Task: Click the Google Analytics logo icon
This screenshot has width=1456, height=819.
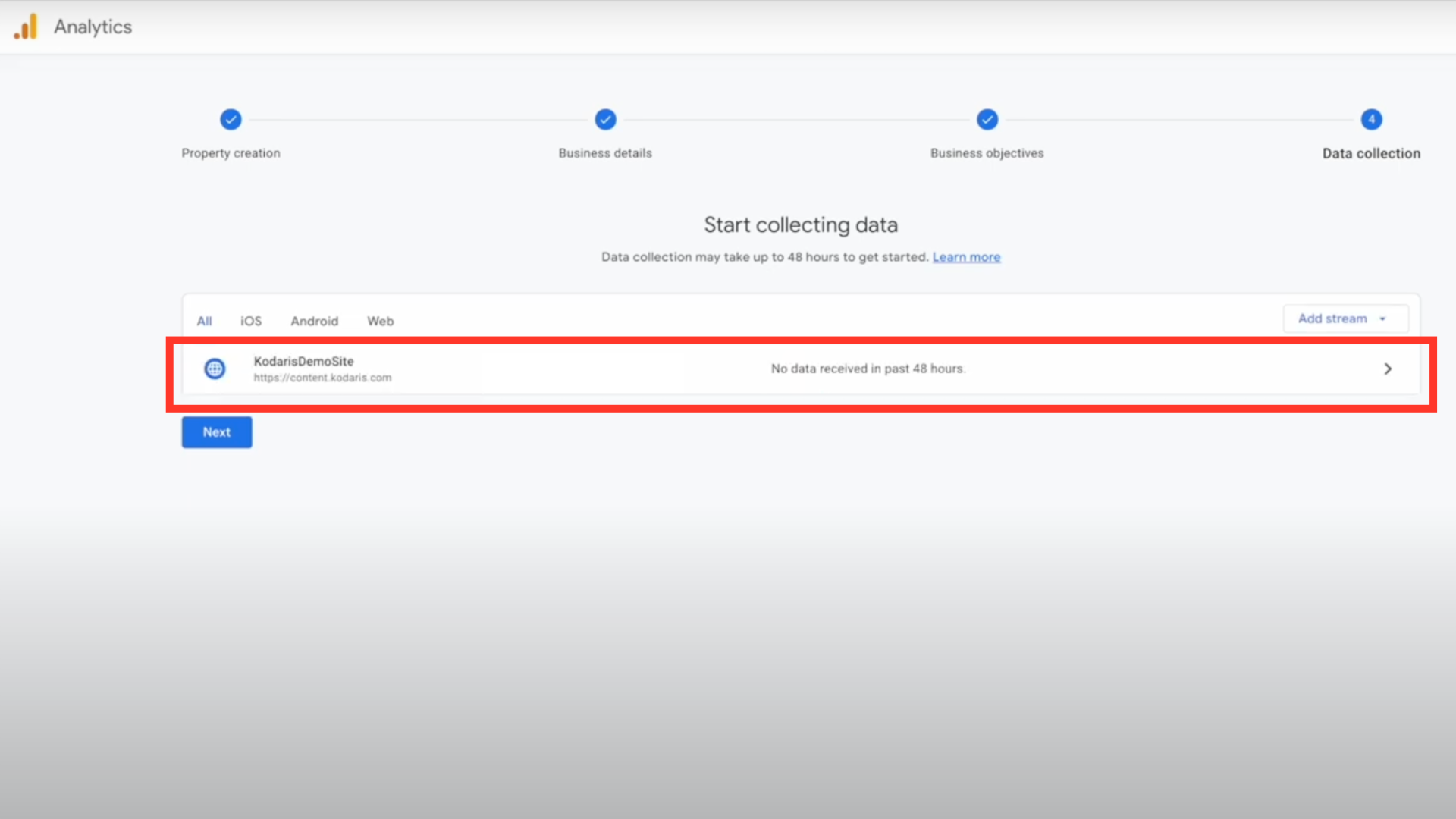Action: tap(26, 27)
